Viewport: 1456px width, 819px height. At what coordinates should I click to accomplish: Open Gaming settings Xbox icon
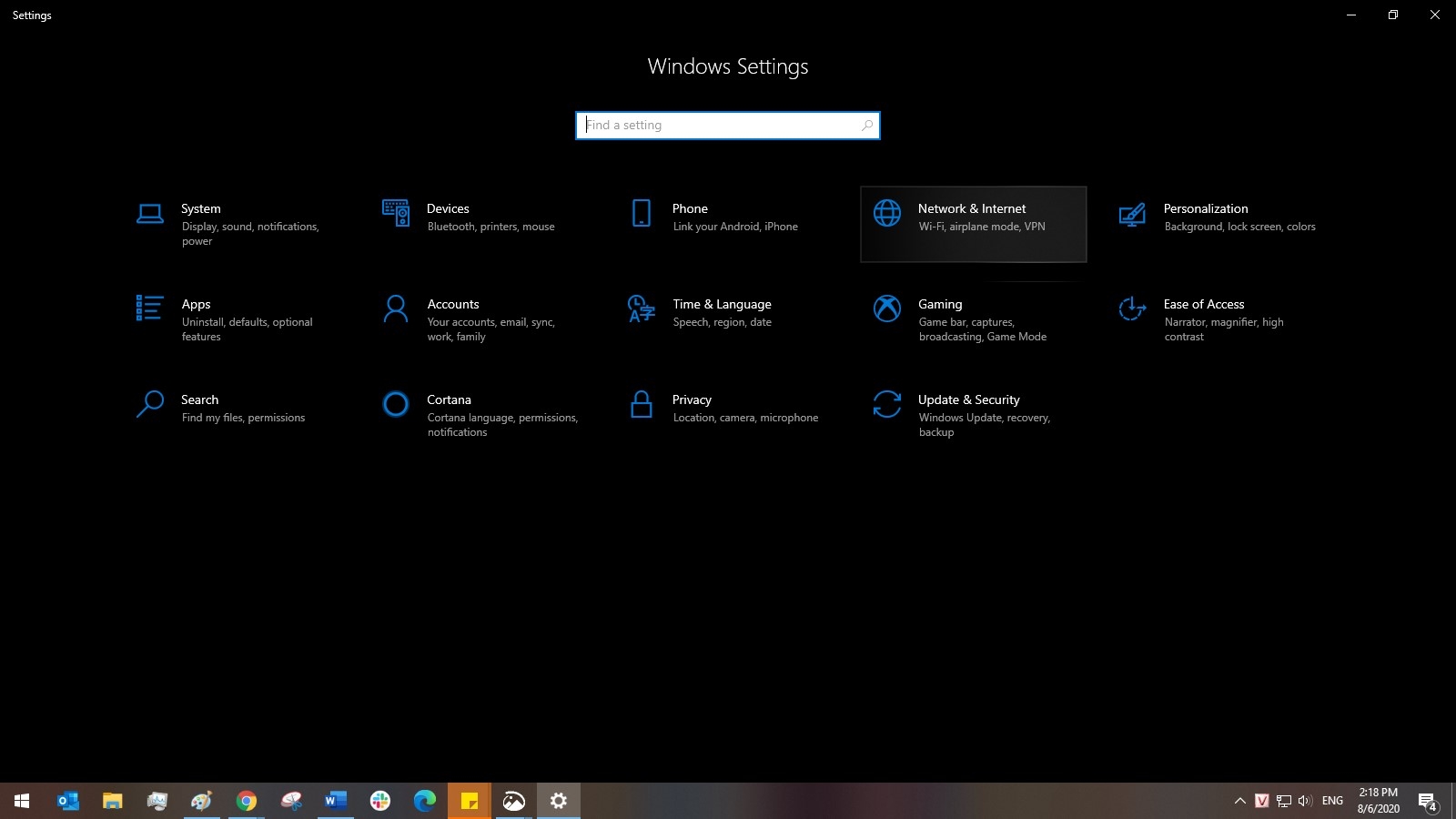point(887,308)
